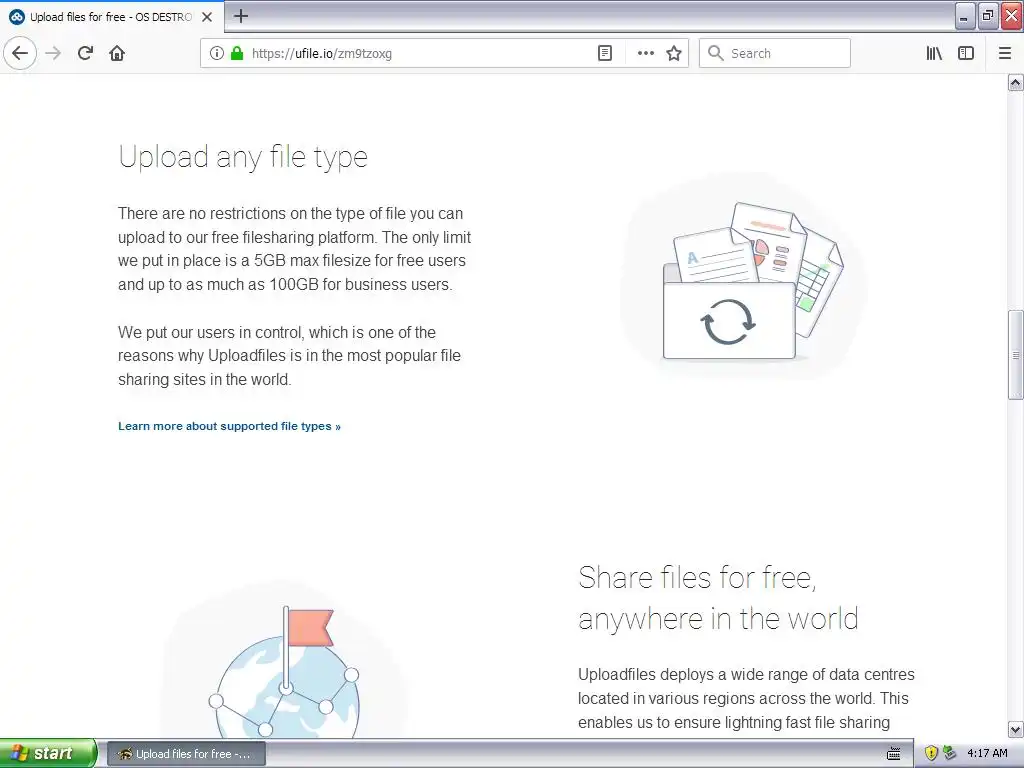Open the Library bookmarks and history icon
This screenshot has width=1024, height=768.
(934, 53)
